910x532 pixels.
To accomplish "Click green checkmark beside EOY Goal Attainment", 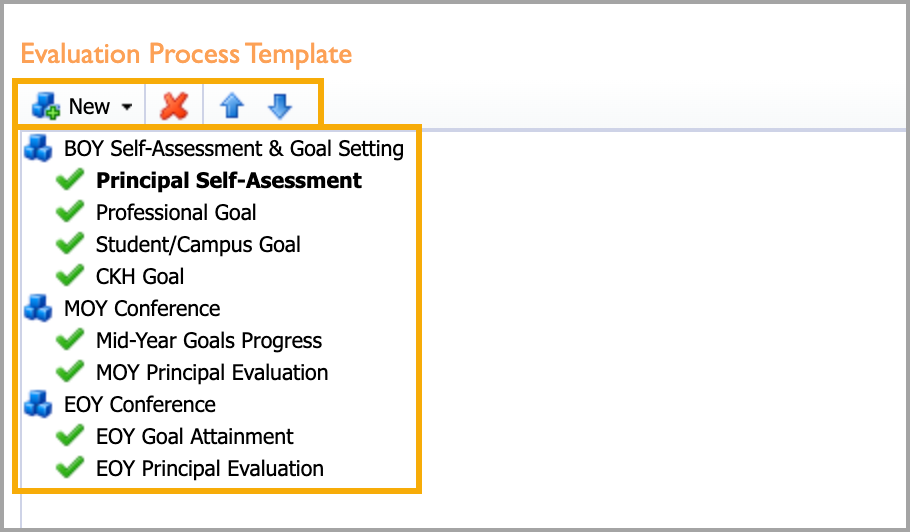I will click(70, 436).
